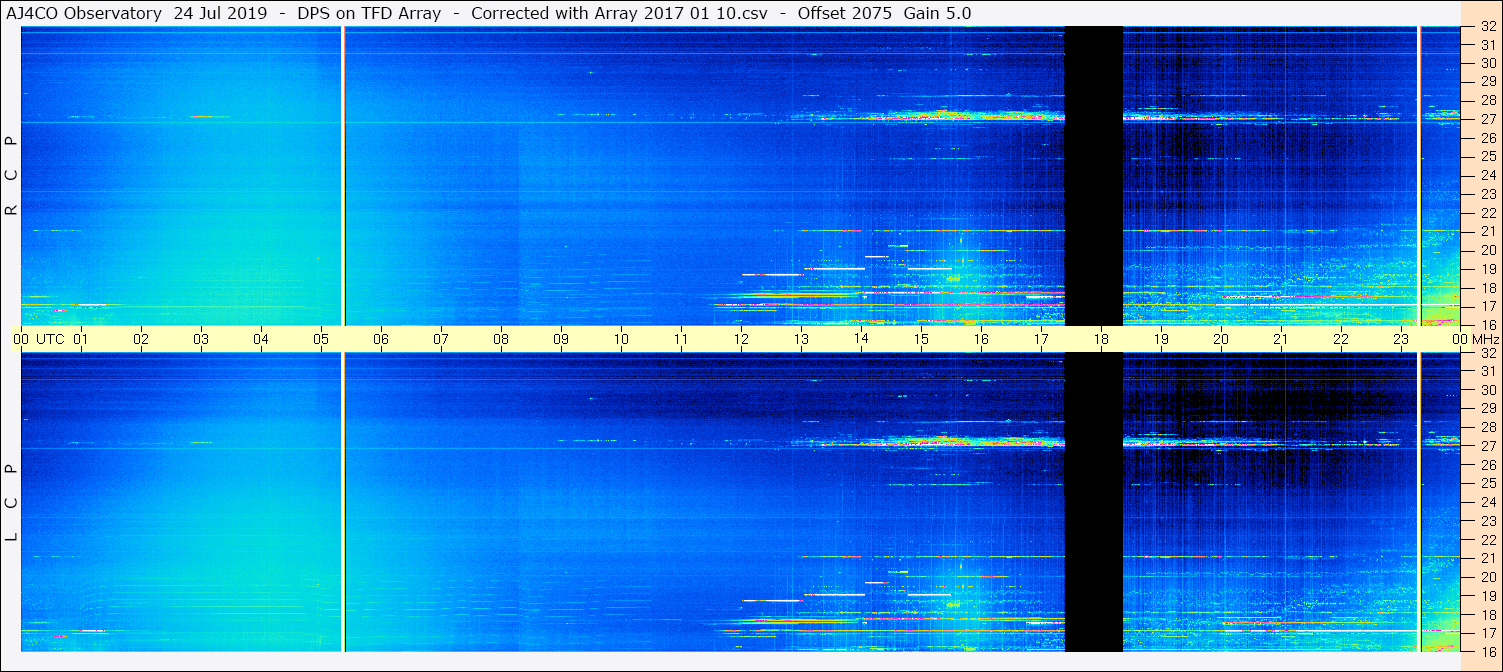Image resolution: width=1503 pixels, height=672 pixels.
Task: Click the '06' hour mark on time axis
Action: point(381,339)
